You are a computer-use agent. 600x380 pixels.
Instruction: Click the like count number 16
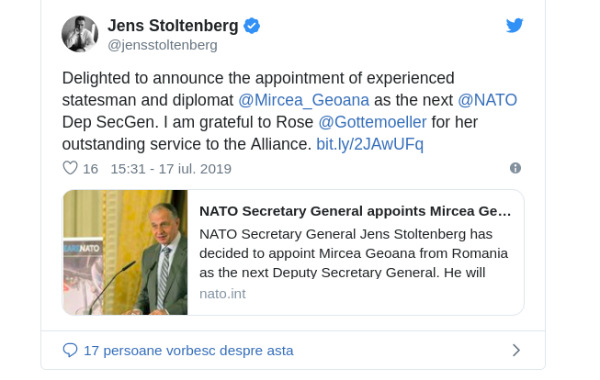tap(90, 169)
